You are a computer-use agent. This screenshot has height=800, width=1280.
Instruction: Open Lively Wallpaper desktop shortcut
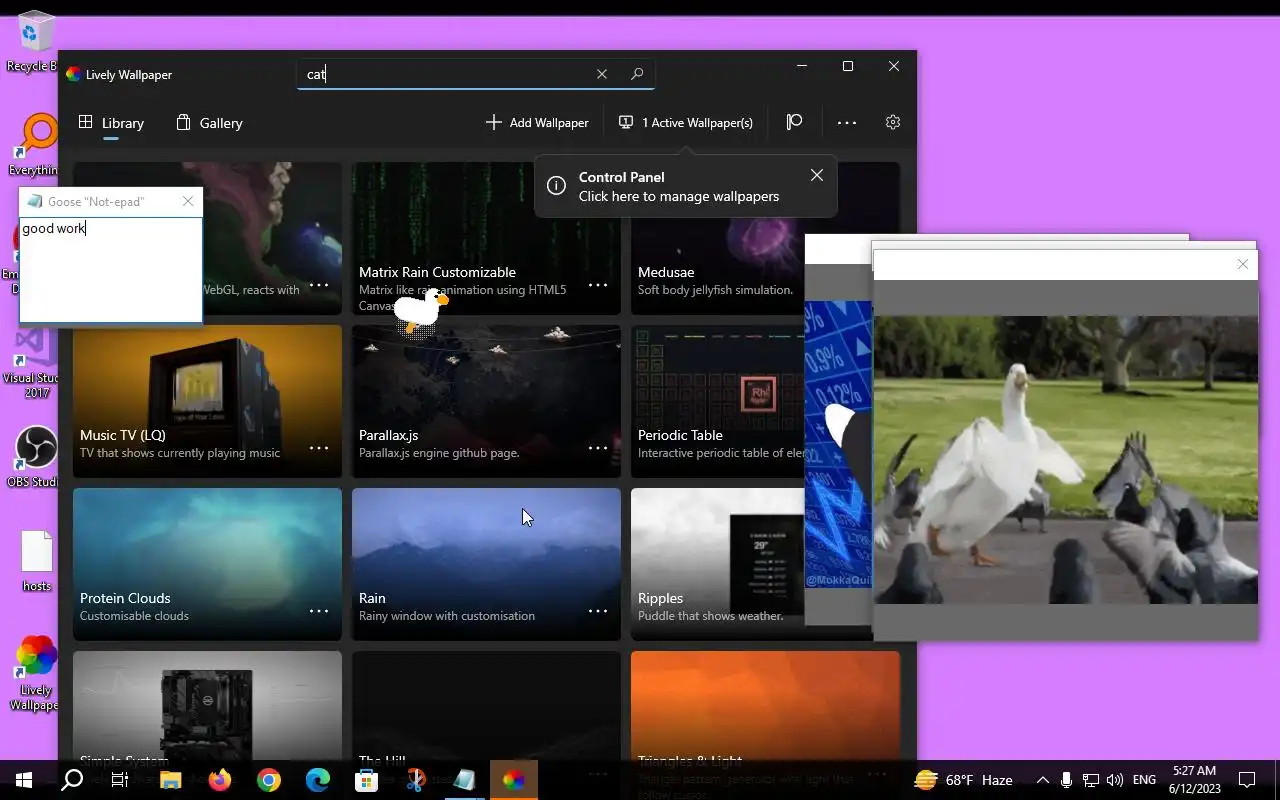[x=33, y=674]
